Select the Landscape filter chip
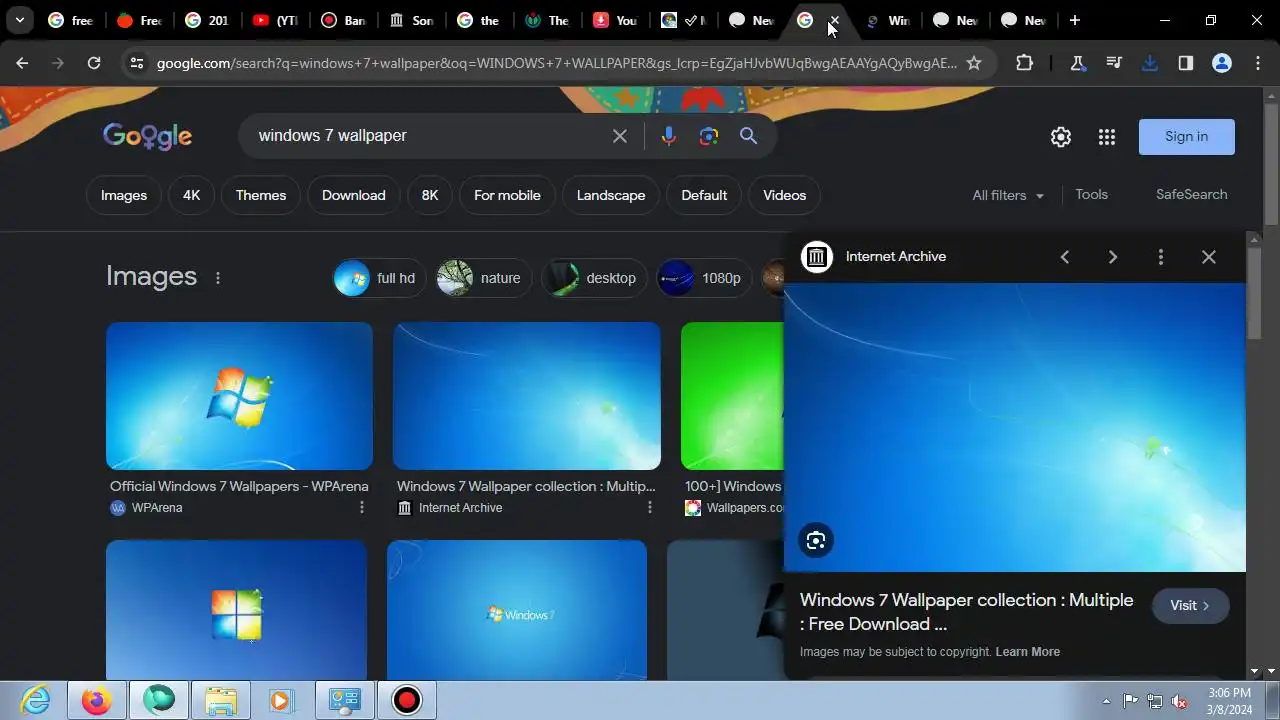Screen dimensions: 1280x720 pyautogui.click(x=611, y=195)
